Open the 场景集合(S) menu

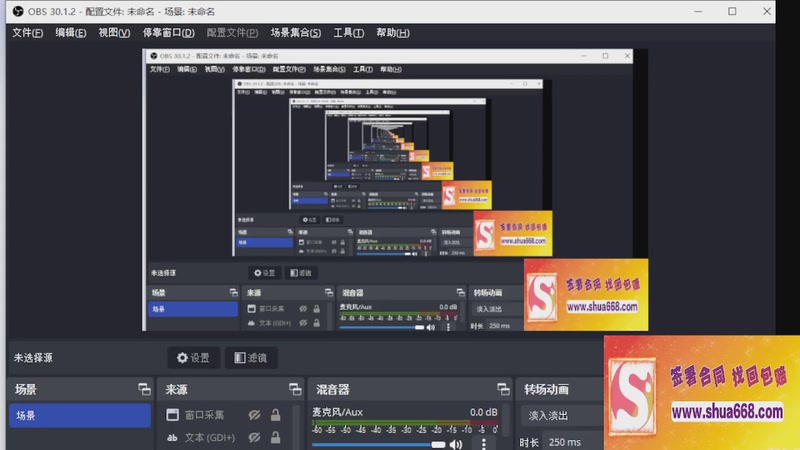point(295,33)
